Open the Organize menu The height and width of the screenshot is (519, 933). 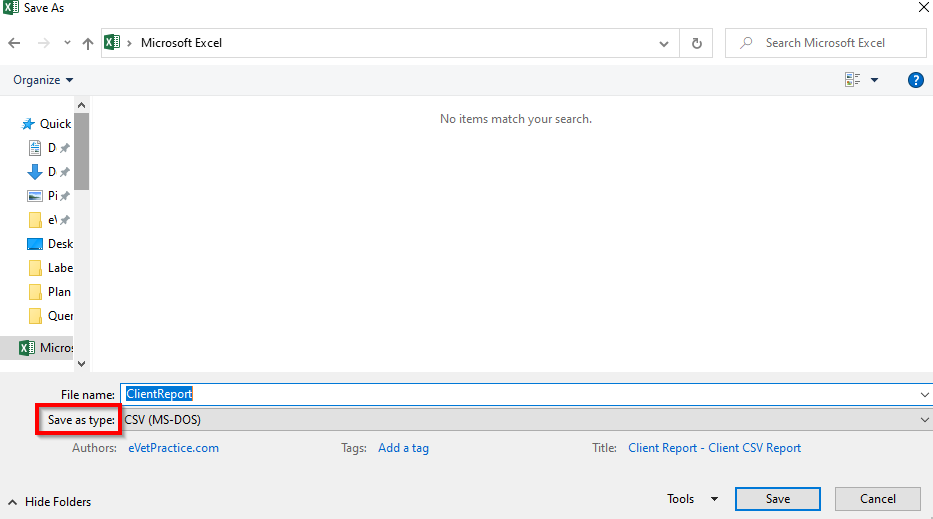click(43, 80)
